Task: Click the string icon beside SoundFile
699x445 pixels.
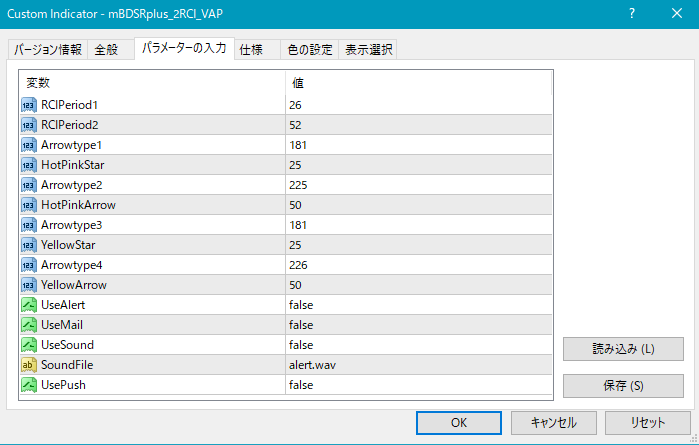Action: tap(28, 365)
